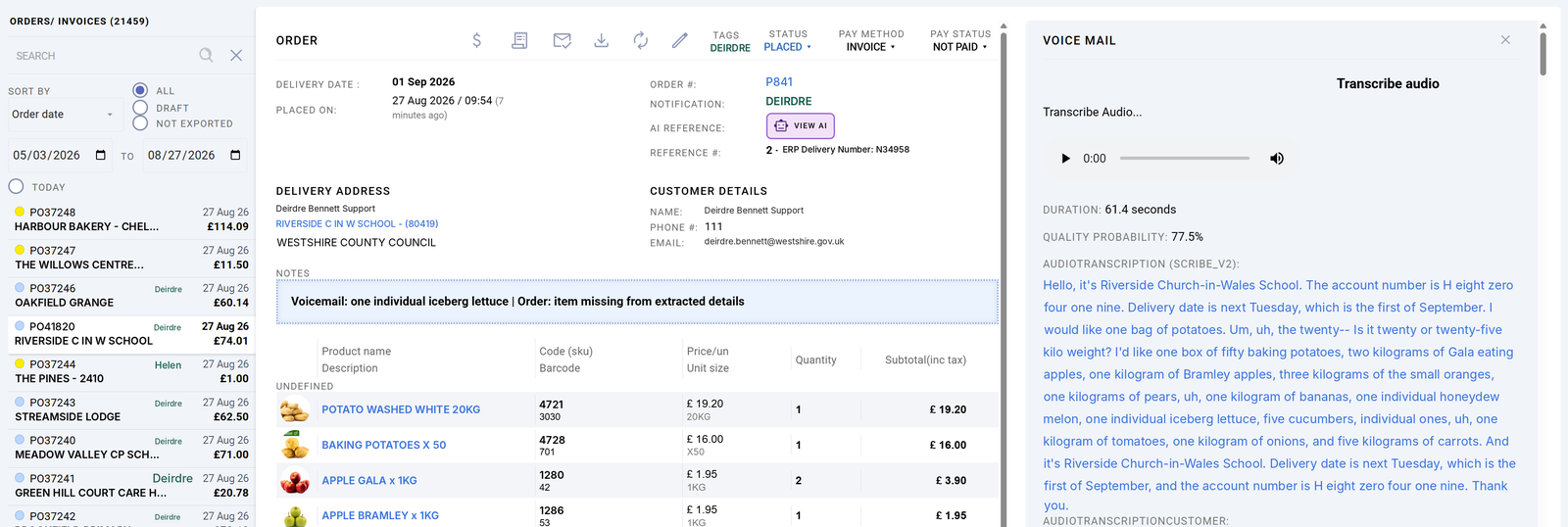1568x527 pixels.
Task: Click the Apple Bramley product thumbnail
Action: point(294,515)
